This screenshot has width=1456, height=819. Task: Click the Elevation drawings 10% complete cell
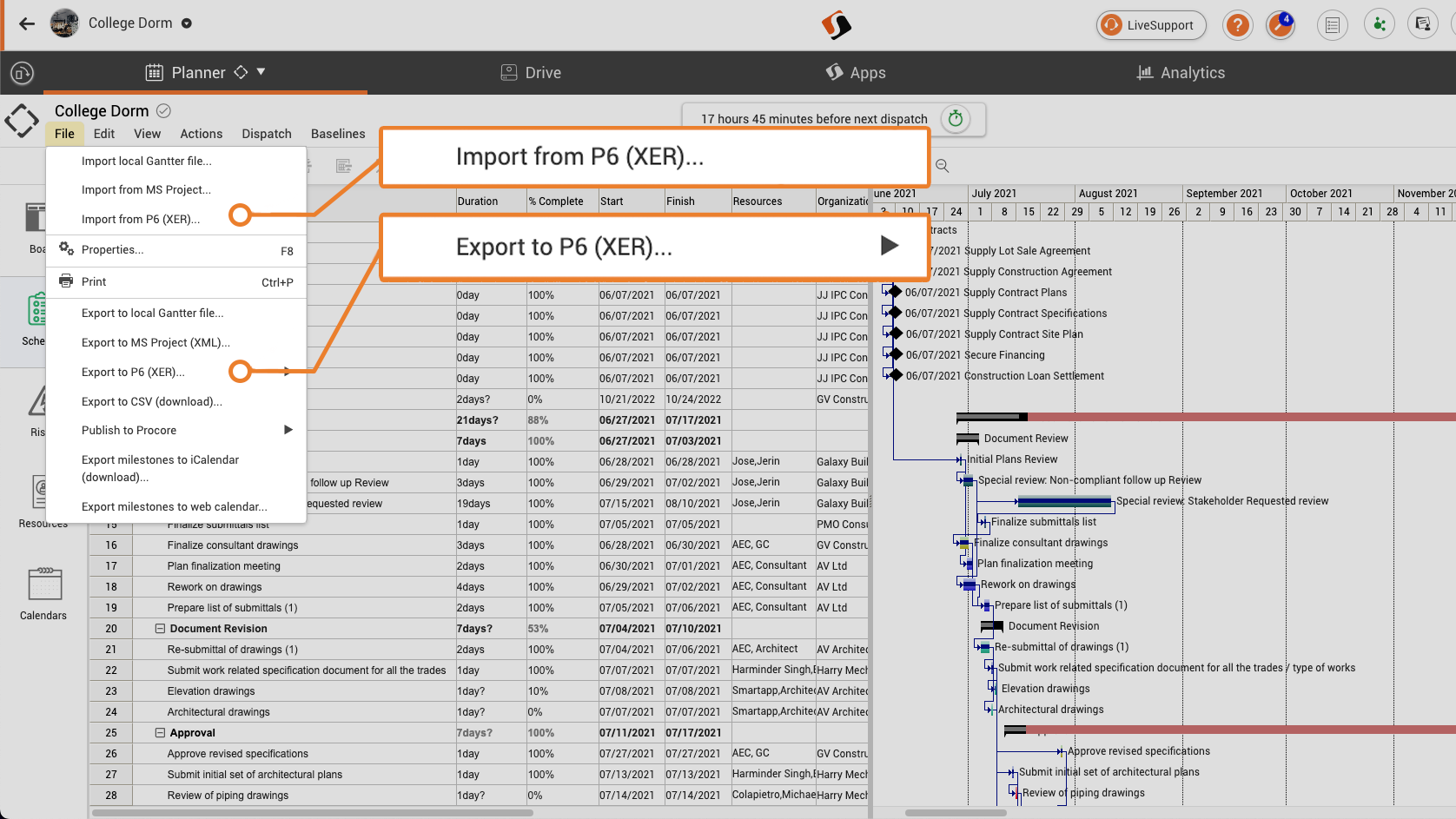pyautogui.click(x=561, y=691)
